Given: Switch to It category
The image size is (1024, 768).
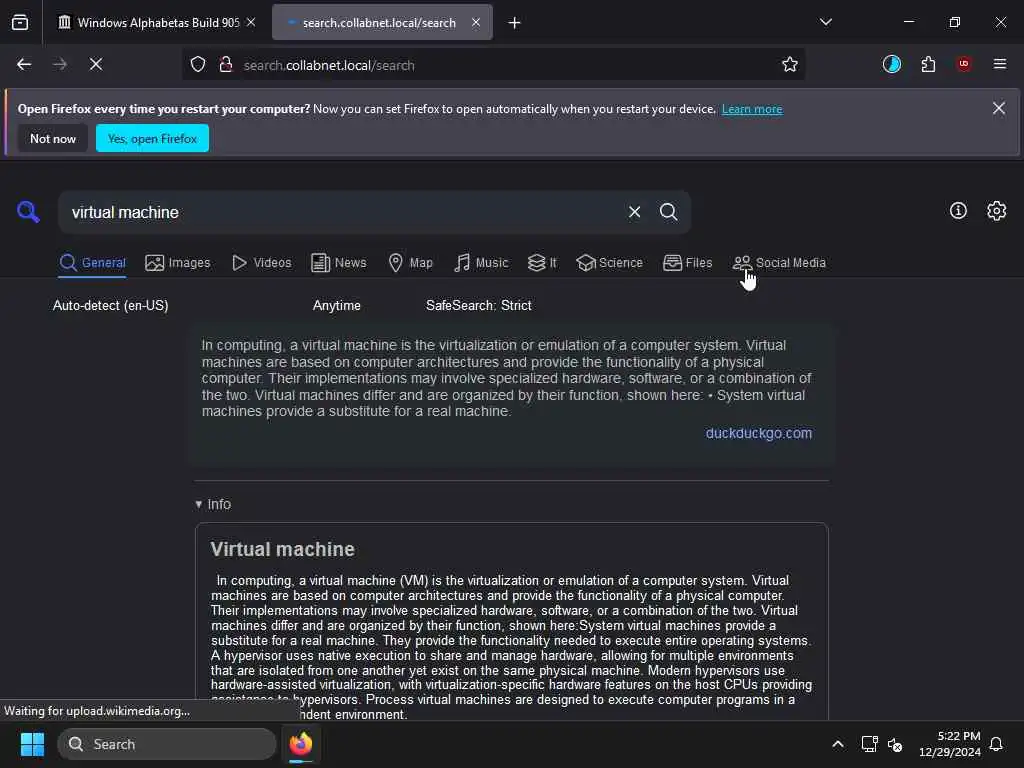Looking at the screenshot, I should [543, 263].
